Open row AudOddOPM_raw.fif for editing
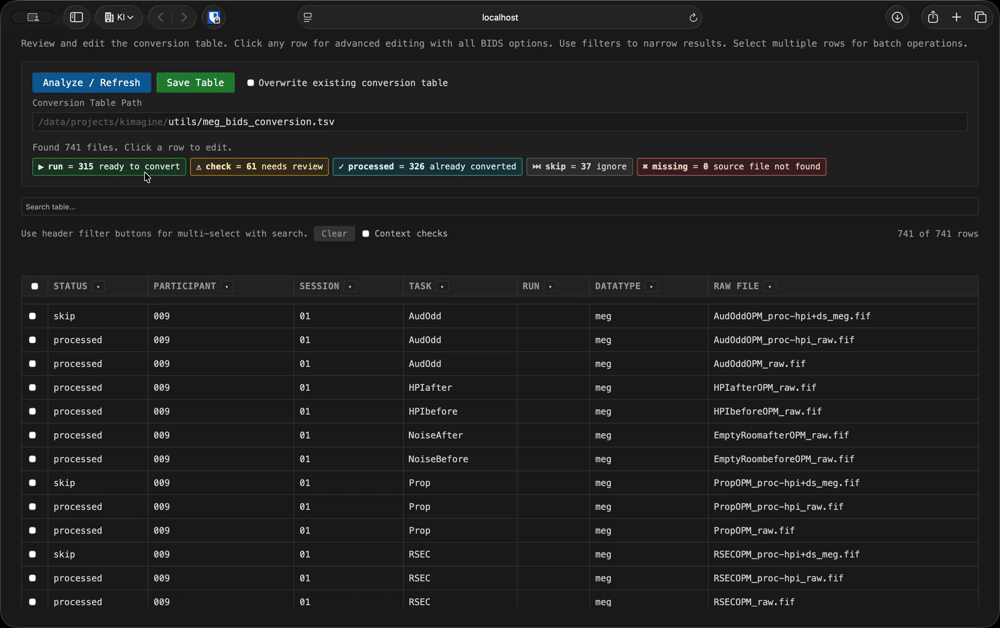The height and width of the screenshot is (628, 1000). 500,363
